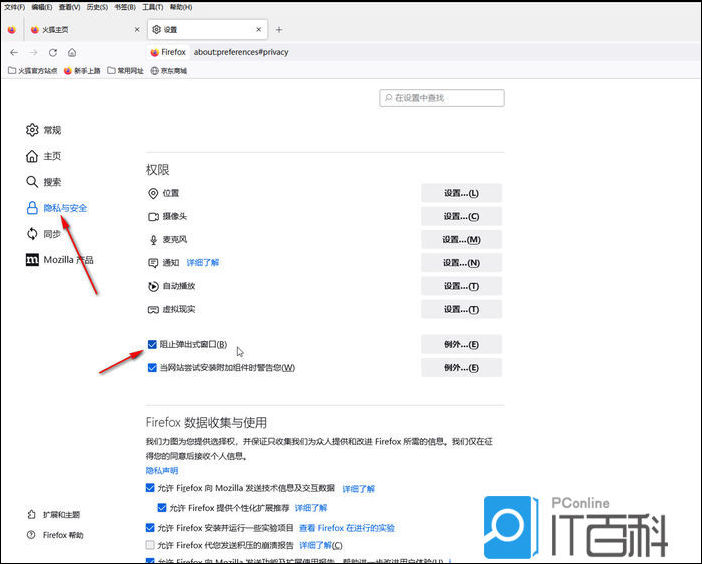Screen dimensions: 702x564
Task: Open 详细了解 link for 技术信息及交互数据
Action: tap(359, 488)
